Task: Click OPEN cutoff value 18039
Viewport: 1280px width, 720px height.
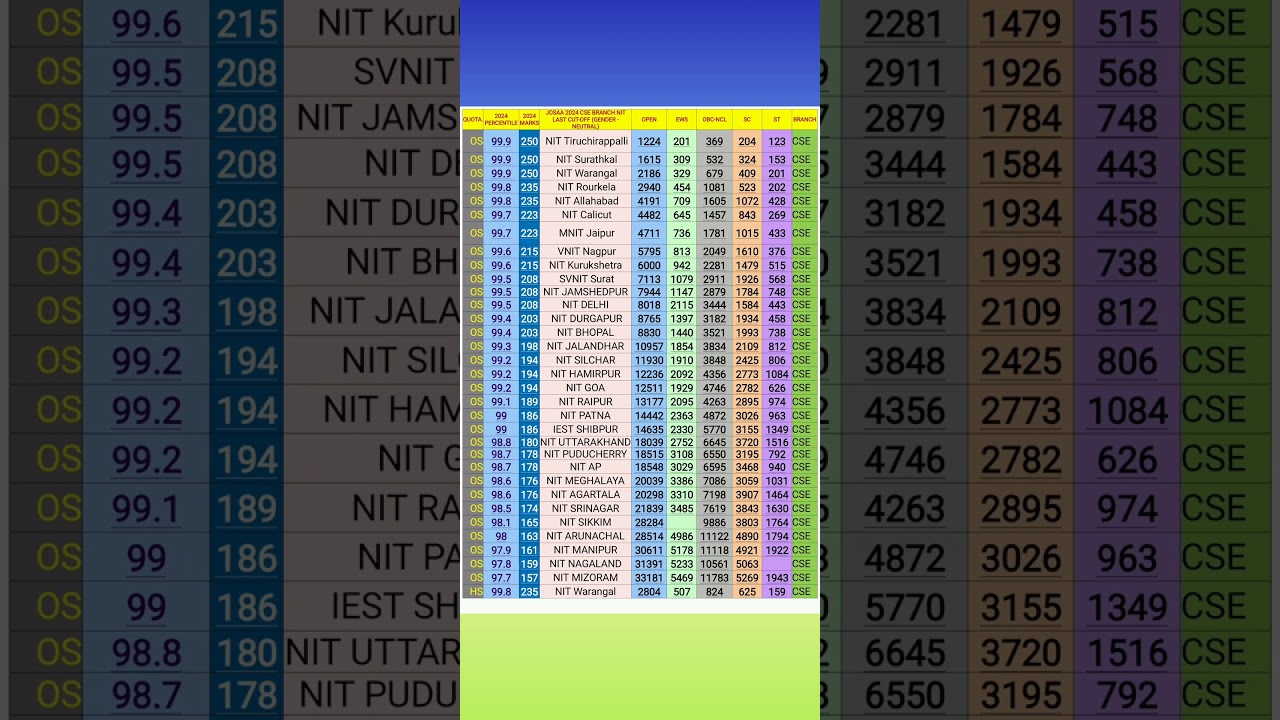Action: coord(649,442)
